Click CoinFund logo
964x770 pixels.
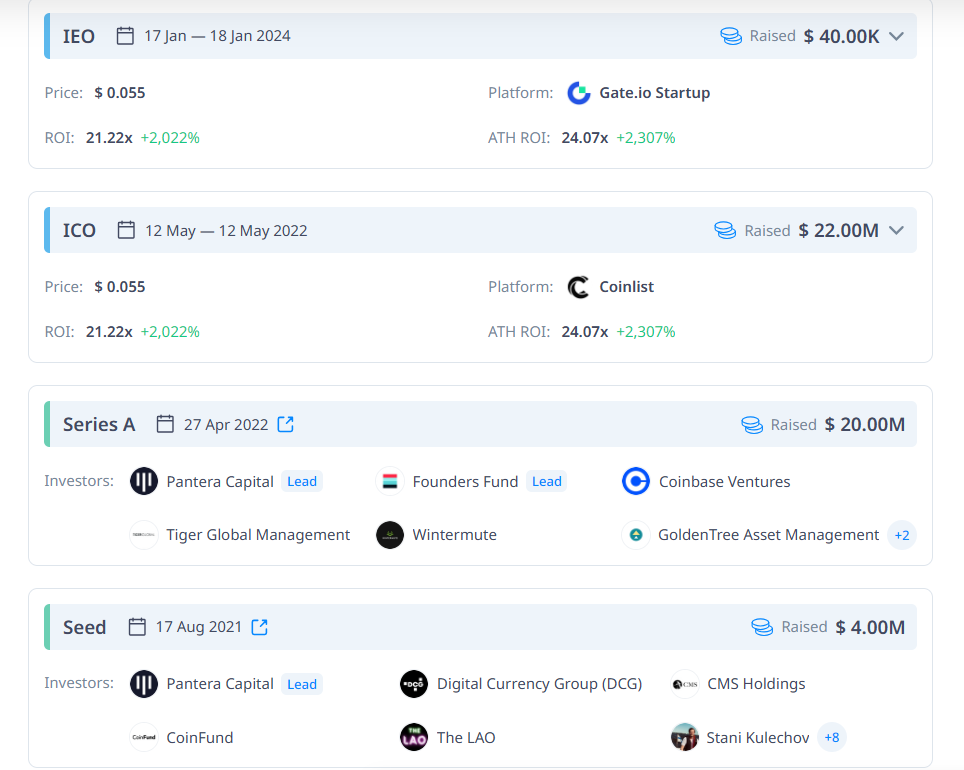pyautogui.click(x=144, y=737)
